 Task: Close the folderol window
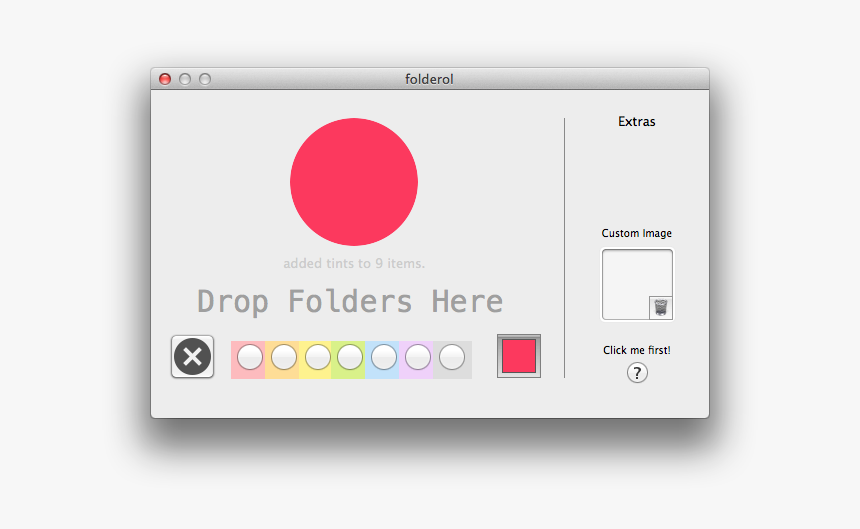(x=165, y=79)
